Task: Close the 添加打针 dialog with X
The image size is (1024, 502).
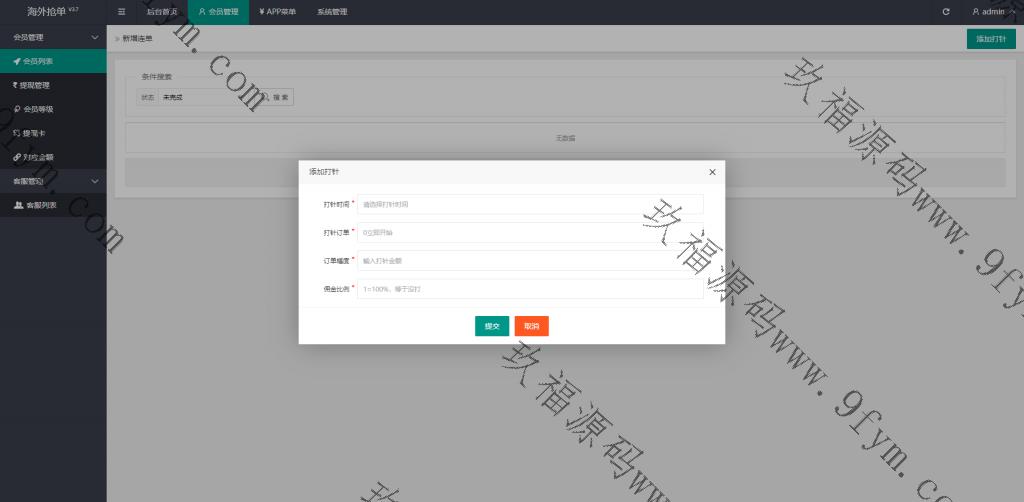Action: tap(712, 172)
